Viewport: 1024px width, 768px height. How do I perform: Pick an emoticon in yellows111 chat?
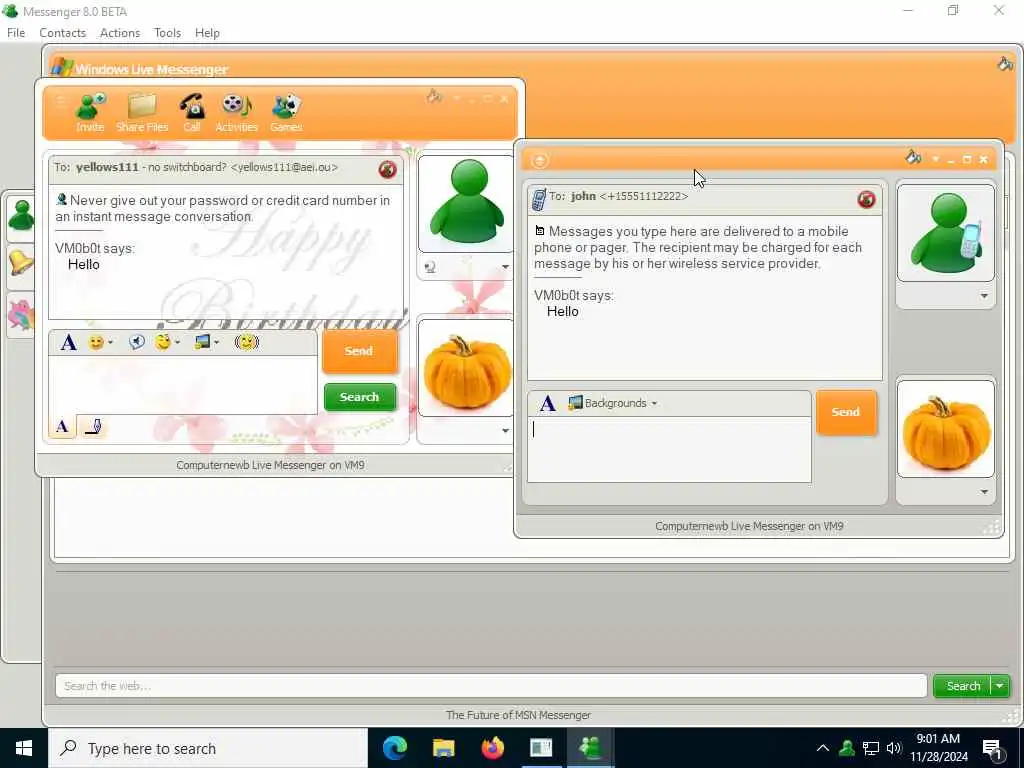pyautogui.click(x=96, y=342)
